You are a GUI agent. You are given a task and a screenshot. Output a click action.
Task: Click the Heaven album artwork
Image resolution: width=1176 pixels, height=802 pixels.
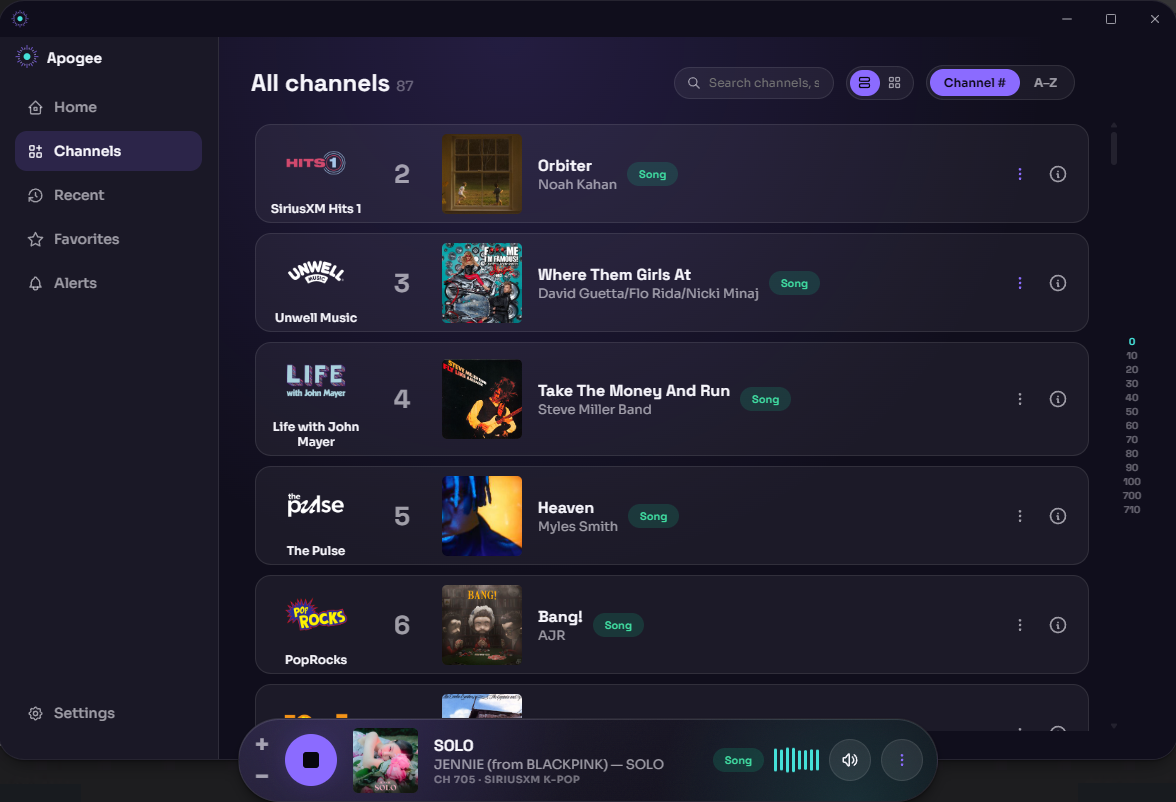click(x=482, y=516)
